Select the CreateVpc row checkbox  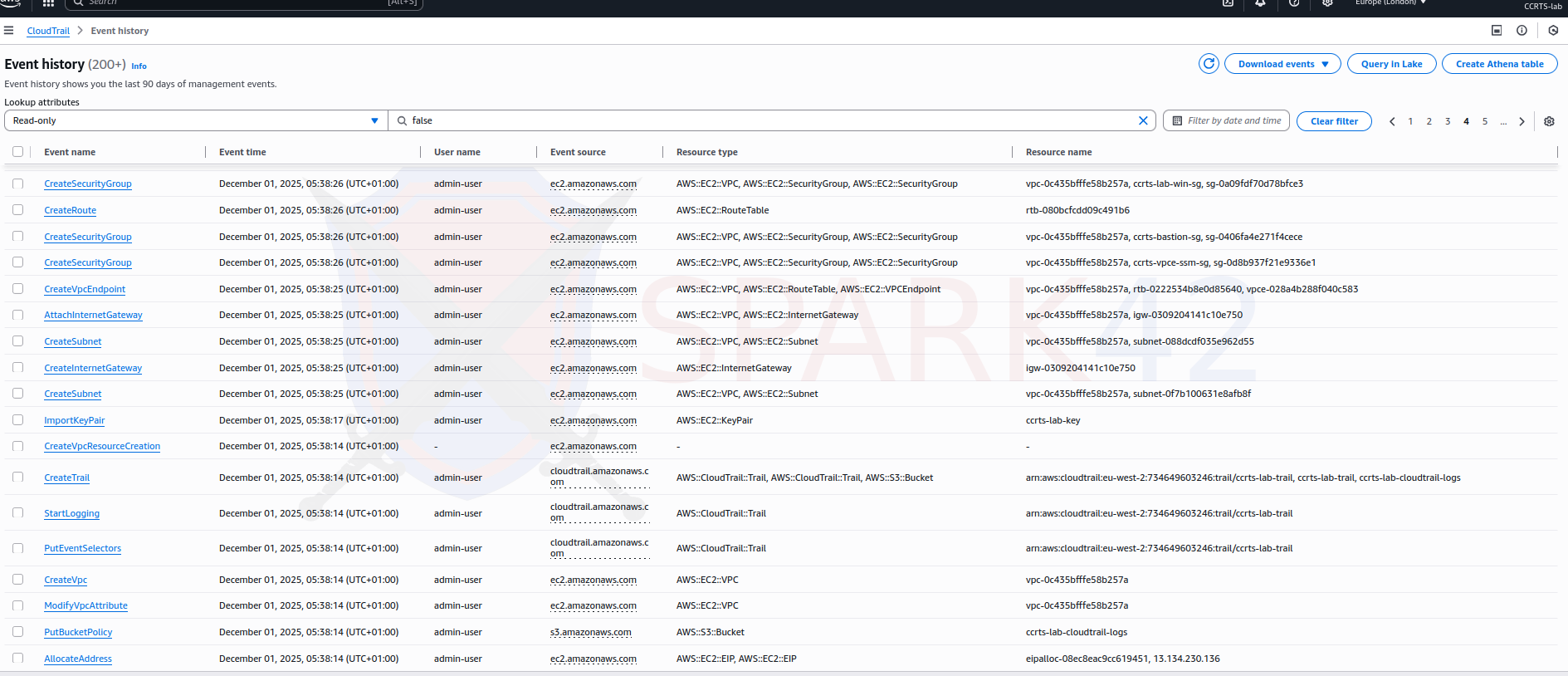click(17, 580)
